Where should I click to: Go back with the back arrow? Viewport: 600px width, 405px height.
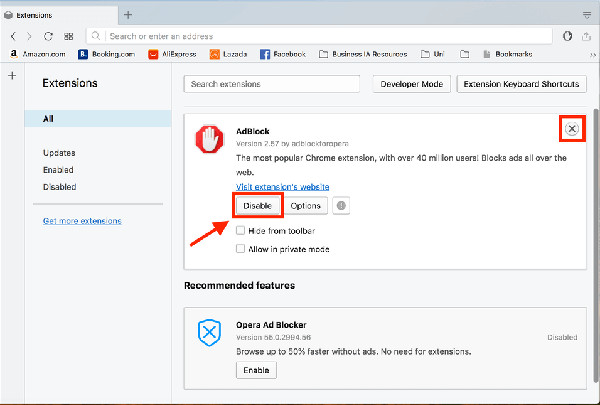coord(13,36)
